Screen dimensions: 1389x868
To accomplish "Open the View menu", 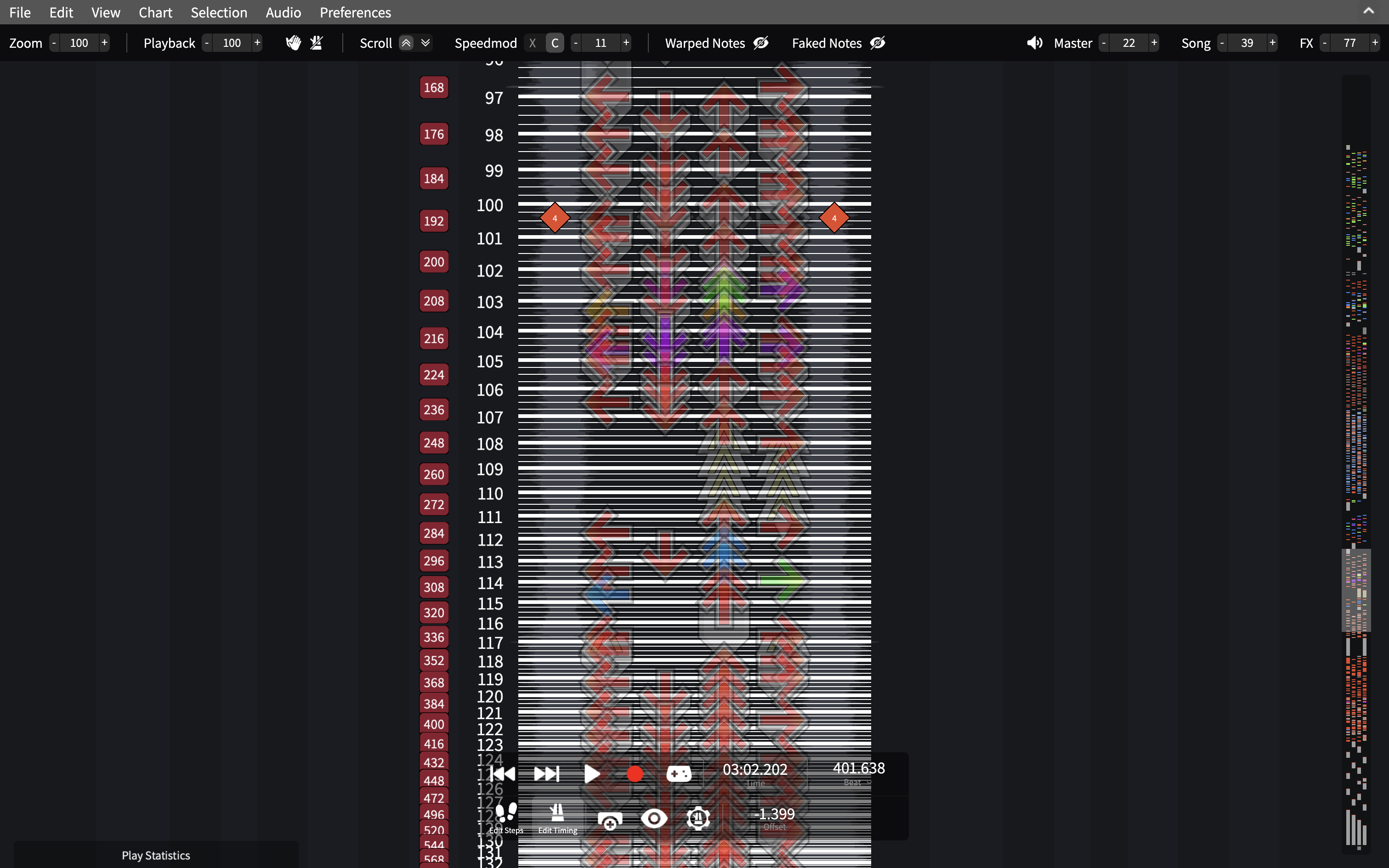I will pos(106,12).
